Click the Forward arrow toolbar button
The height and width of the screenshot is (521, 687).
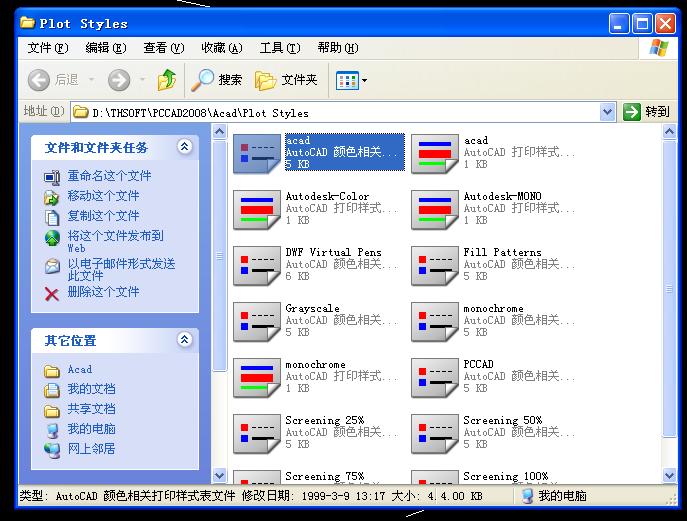tap(119, 80)
